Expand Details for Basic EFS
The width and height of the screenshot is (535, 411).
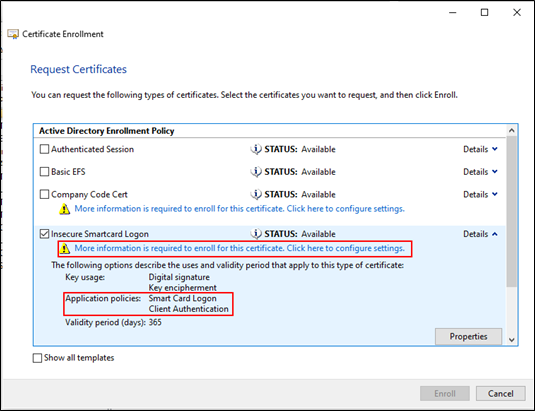[480, 172]
